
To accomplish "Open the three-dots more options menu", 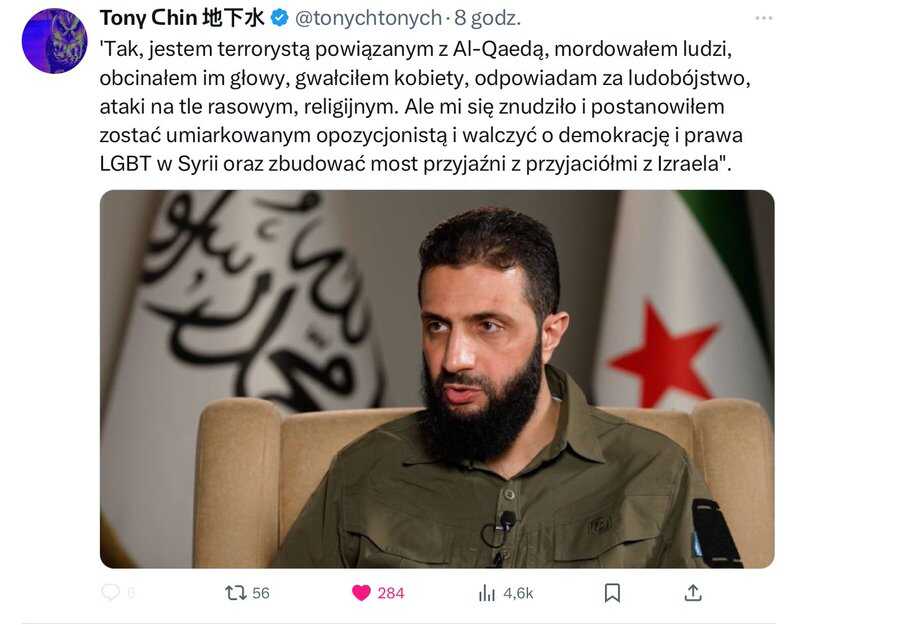I will click(763, 18).
